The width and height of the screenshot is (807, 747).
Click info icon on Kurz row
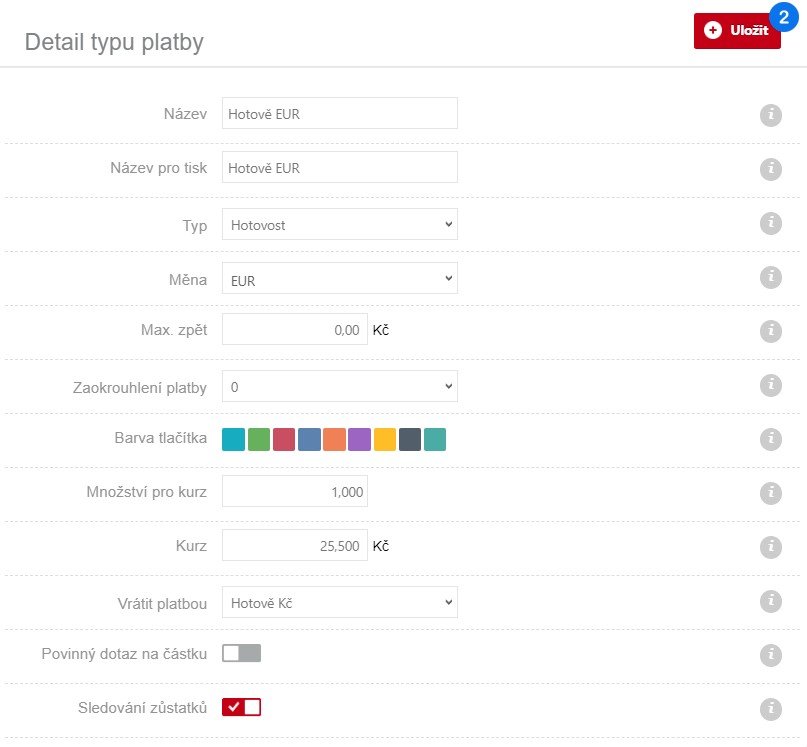(770, 547)
